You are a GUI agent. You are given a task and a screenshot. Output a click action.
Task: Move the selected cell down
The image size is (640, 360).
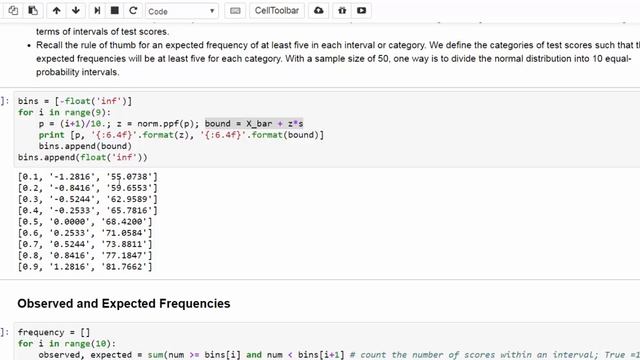76,11
